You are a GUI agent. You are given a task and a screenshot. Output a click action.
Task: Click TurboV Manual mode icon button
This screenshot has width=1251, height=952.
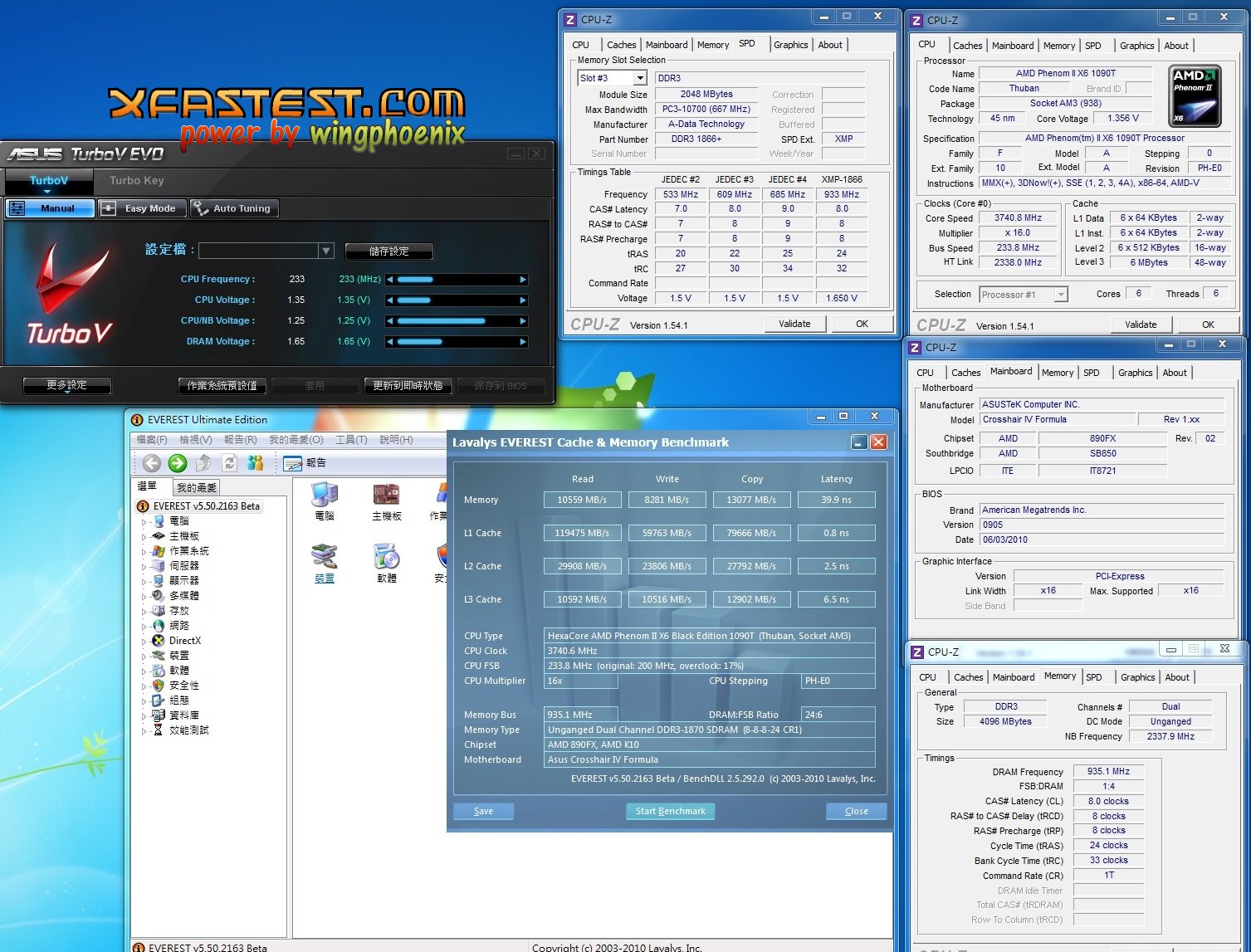pyautogui.click(x=50, y=208)
